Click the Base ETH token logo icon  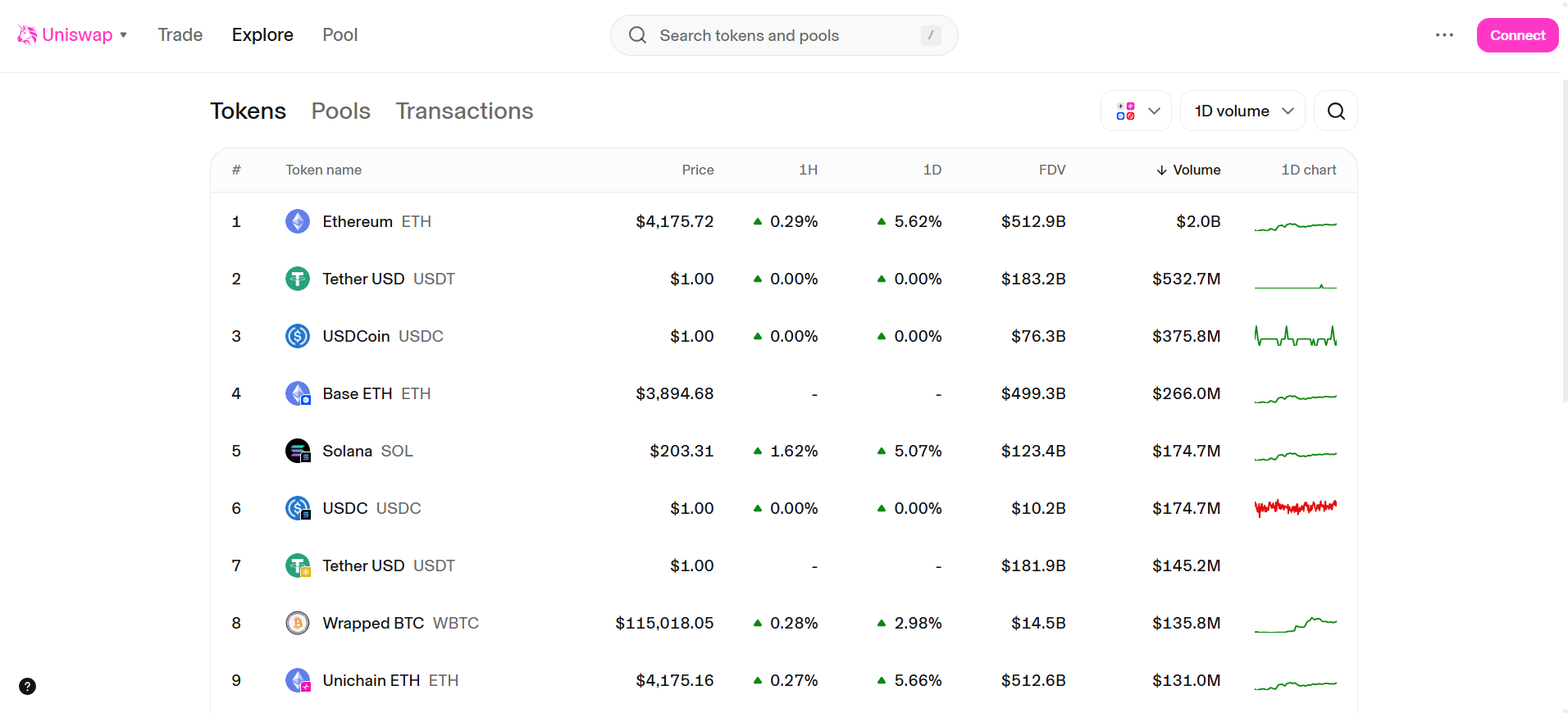(x=298, y=393)
